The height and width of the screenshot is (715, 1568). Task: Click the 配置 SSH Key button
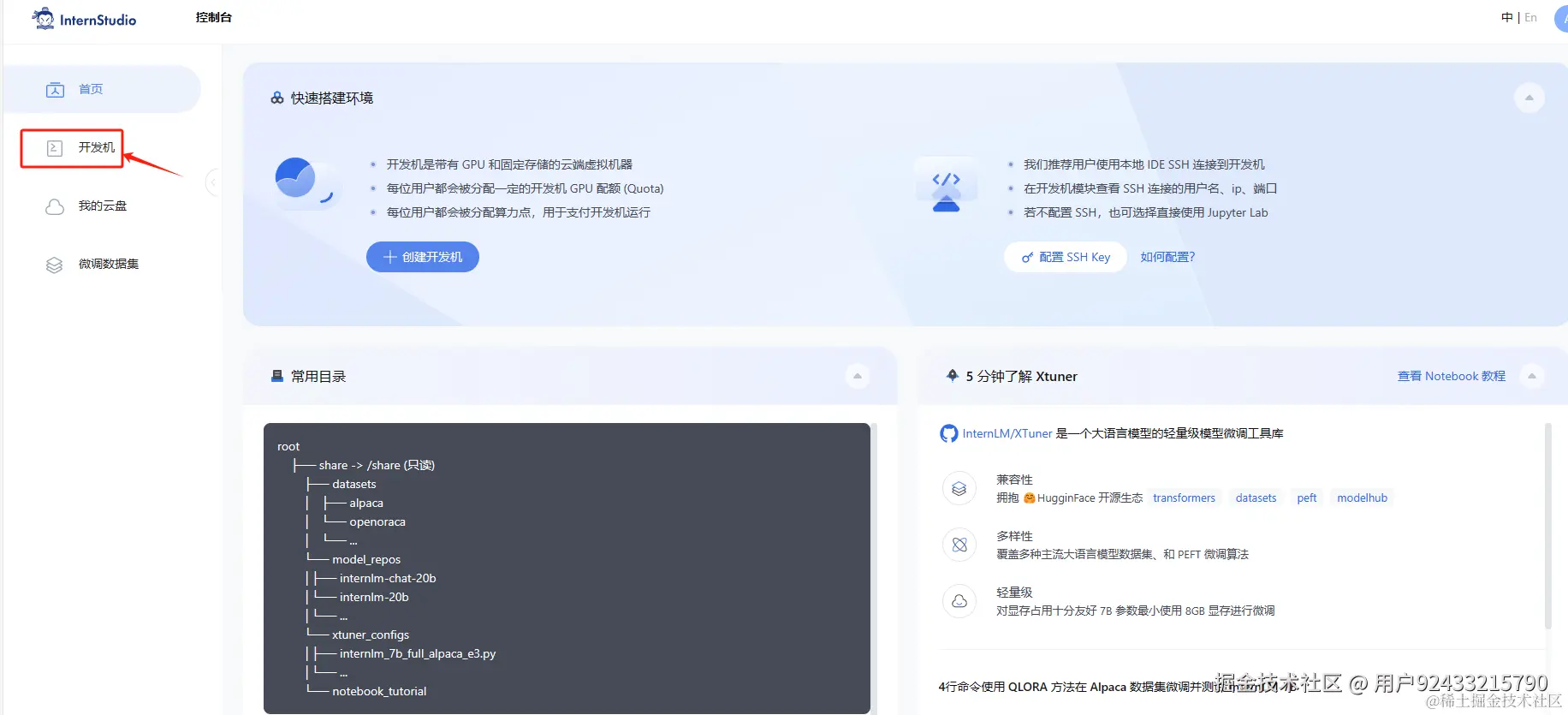click(1066, 257)
